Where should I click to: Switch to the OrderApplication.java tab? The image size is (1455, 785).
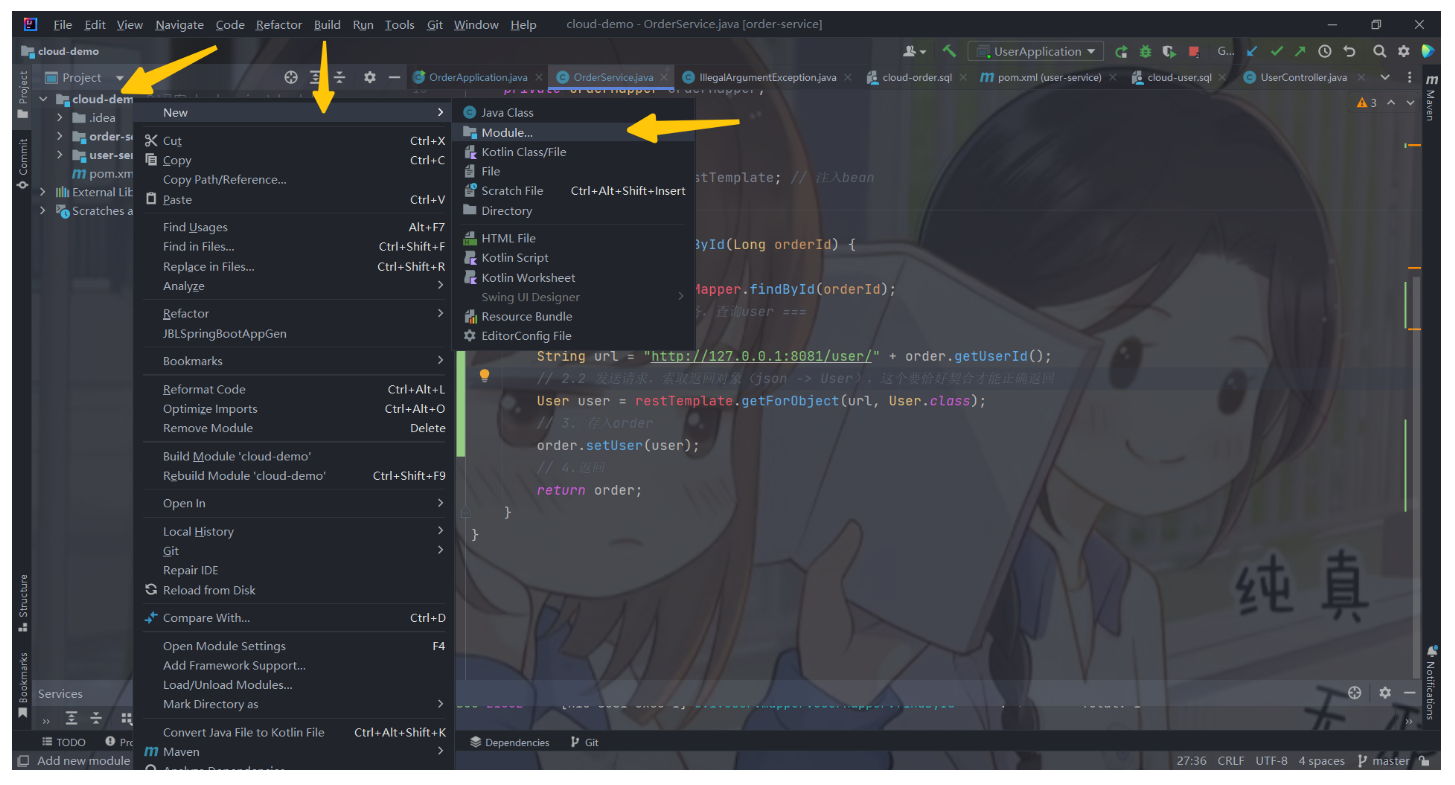[x=478, y=77]
